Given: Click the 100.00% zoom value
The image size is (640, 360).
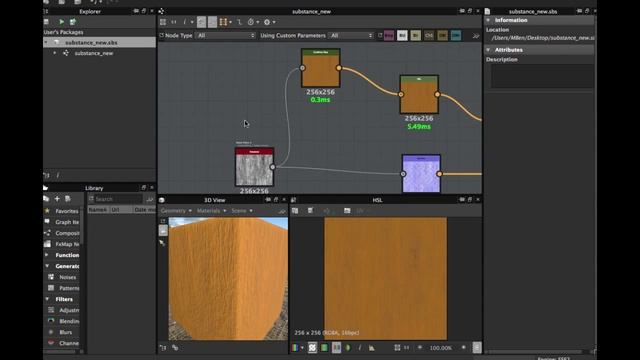Looking at the screenshot, I should point(440,348).
